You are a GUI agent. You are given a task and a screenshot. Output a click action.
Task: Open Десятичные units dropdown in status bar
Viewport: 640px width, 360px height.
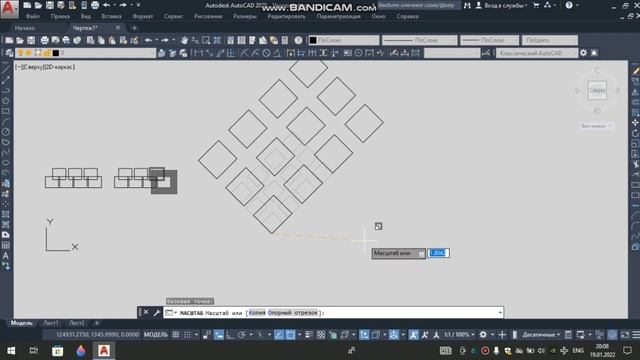pos(541,335)
